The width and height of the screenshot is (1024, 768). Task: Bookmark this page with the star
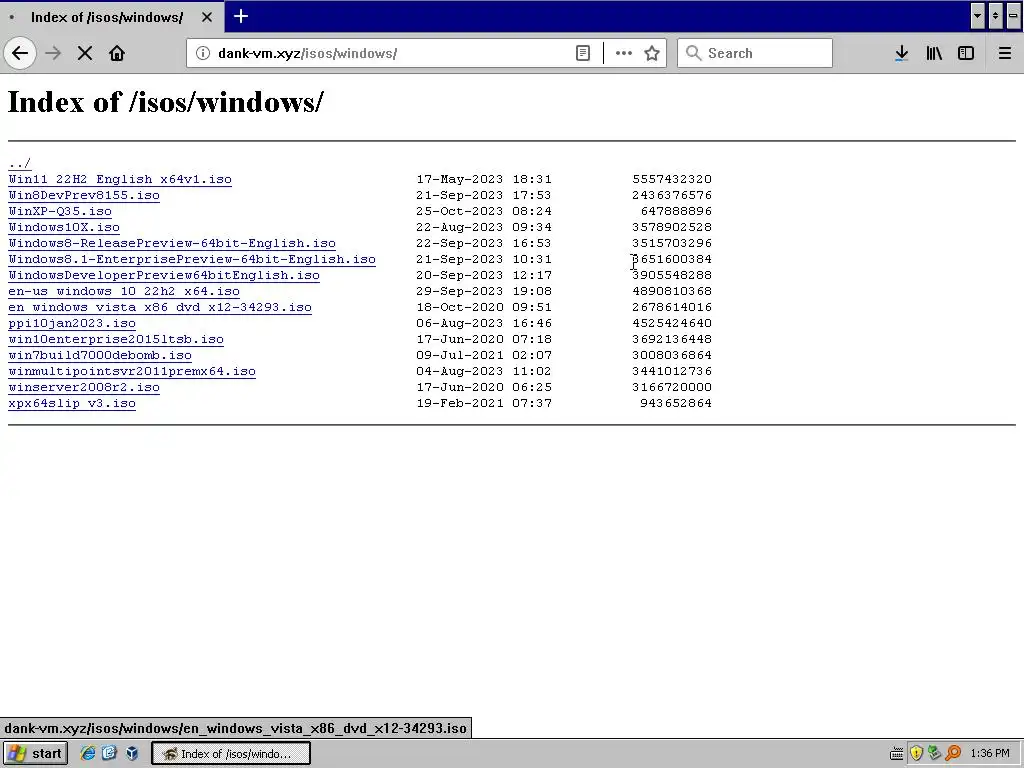(x=652, y=53)
